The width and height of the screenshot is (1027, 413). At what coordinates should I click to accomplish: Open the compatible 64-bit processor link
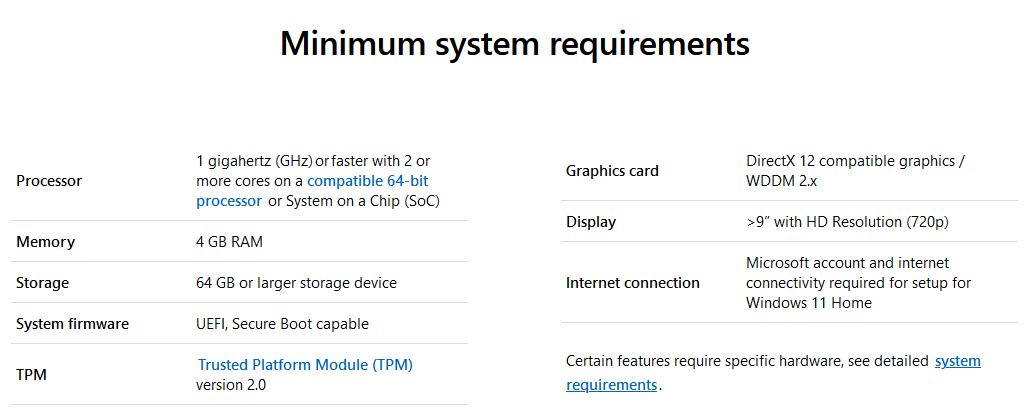coord(368,181)
